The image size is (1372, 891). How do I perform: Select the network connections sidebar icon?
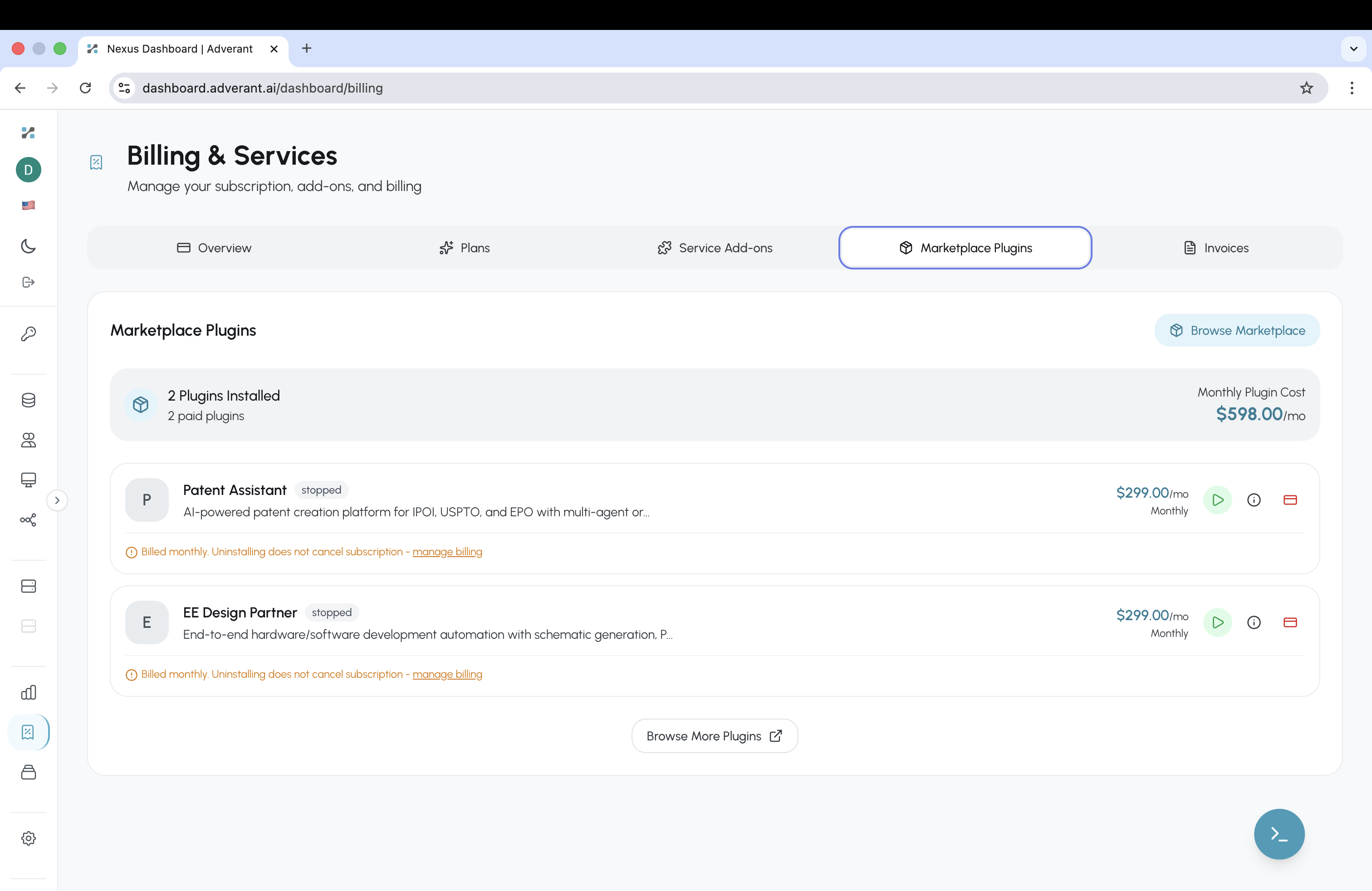[x=28, y=520]
